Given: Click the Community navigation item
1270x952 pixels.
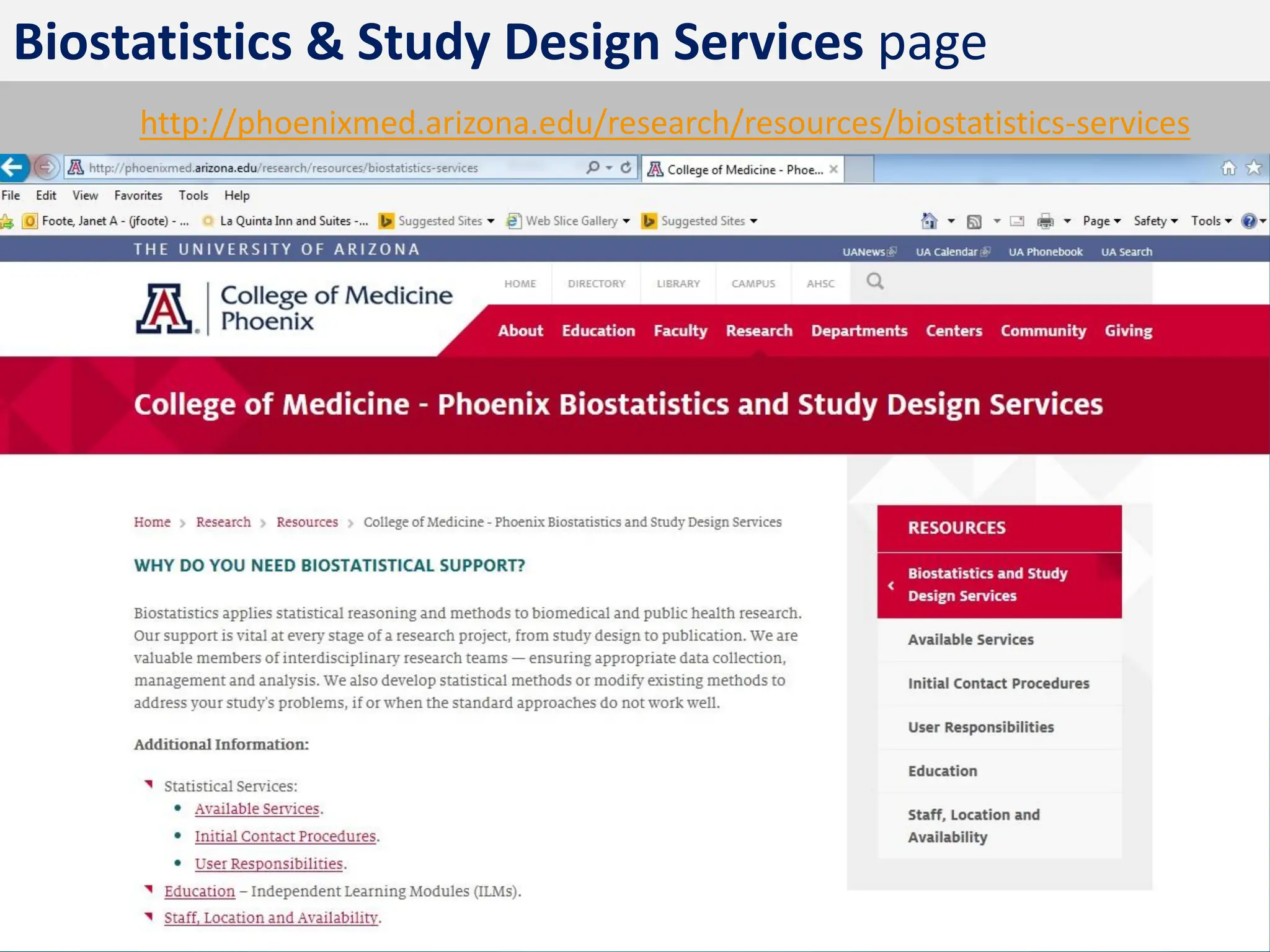Looking at the screenshot, I should tap(1044, 331).
